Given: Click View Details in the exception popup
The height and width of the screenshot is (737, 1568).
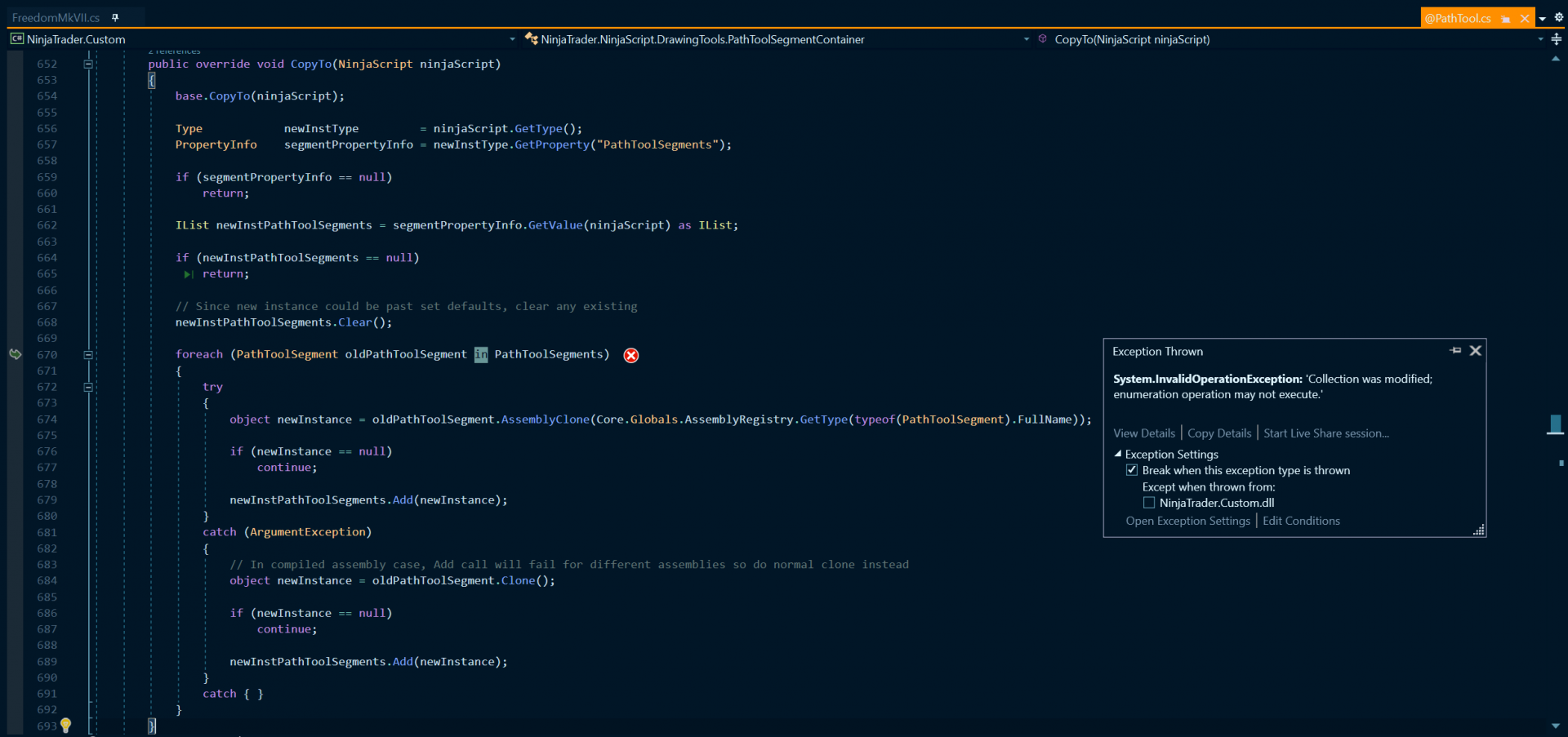Looking at the screenshot, I should 1144,433.
